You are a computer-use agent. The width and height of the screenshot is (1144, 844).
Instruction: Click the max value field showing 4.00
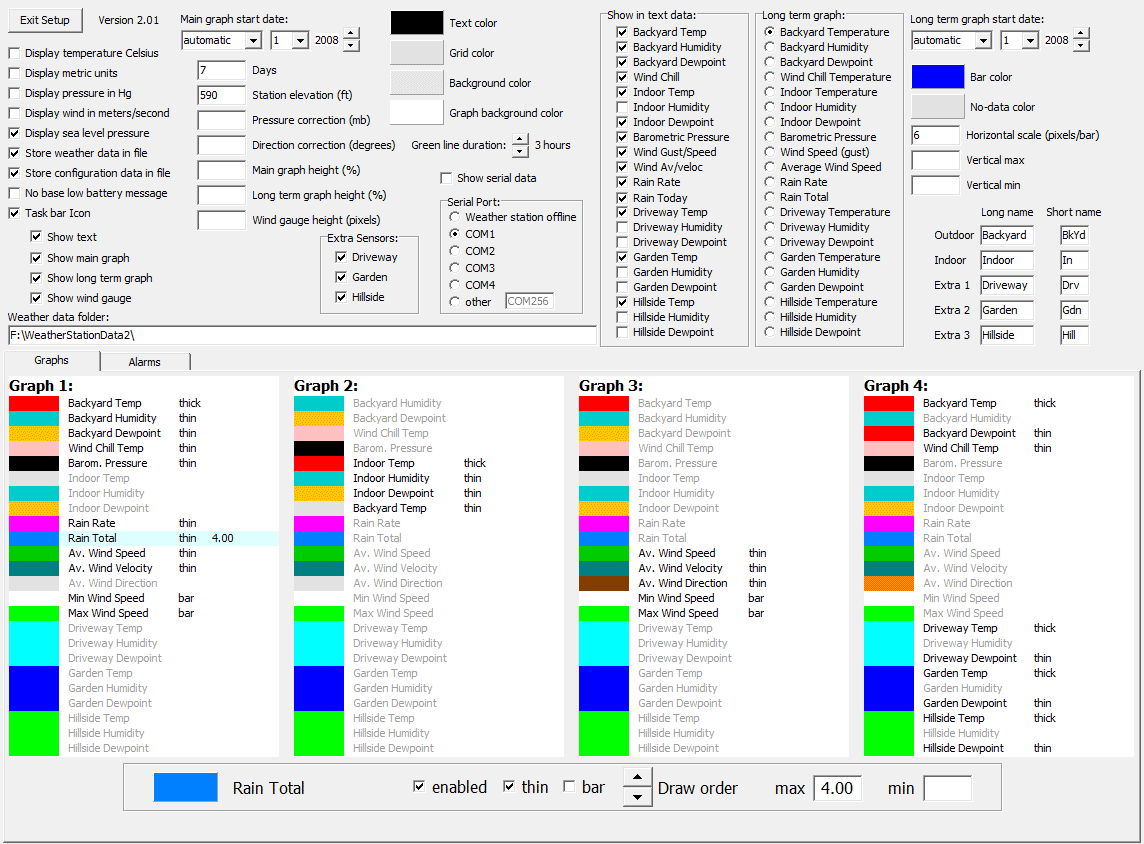(x=838, y=789)
